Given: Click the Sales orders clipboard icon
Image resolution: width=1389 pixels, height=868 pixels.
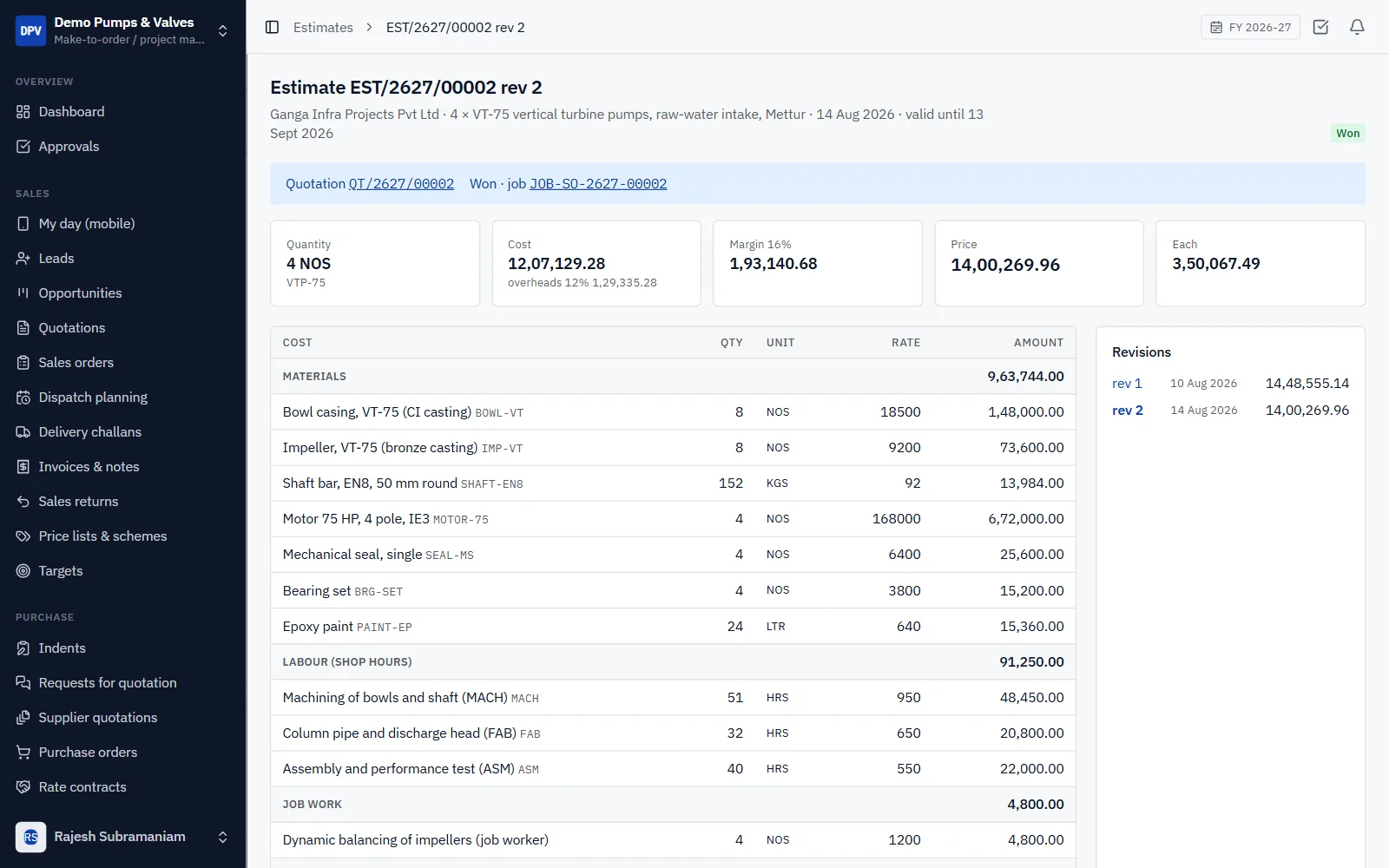Looking at the screenshot, I should click(x=23, y=363).
